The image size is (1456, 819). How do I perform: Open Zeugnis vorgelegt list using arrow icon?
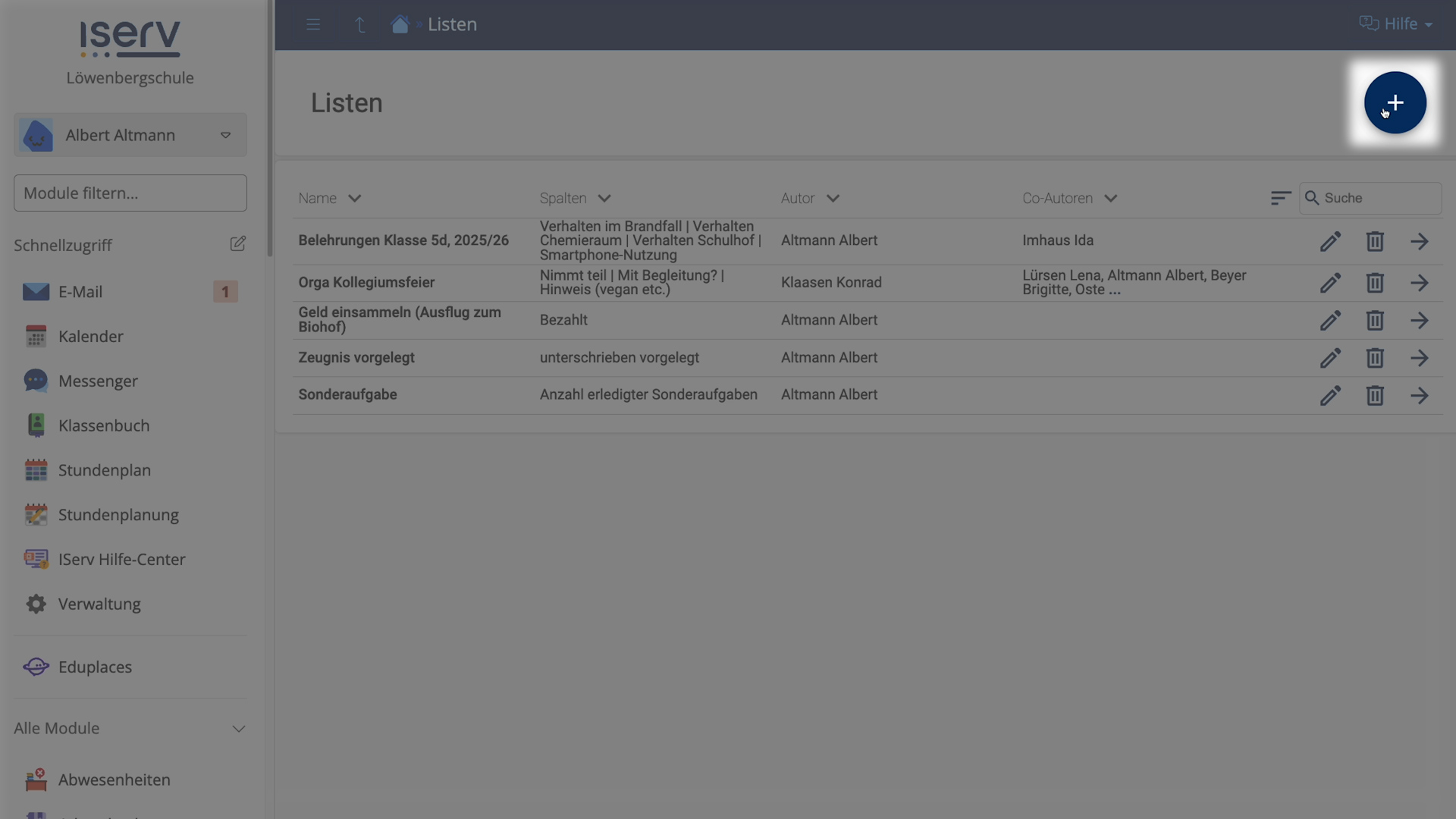pos(1419,358)
